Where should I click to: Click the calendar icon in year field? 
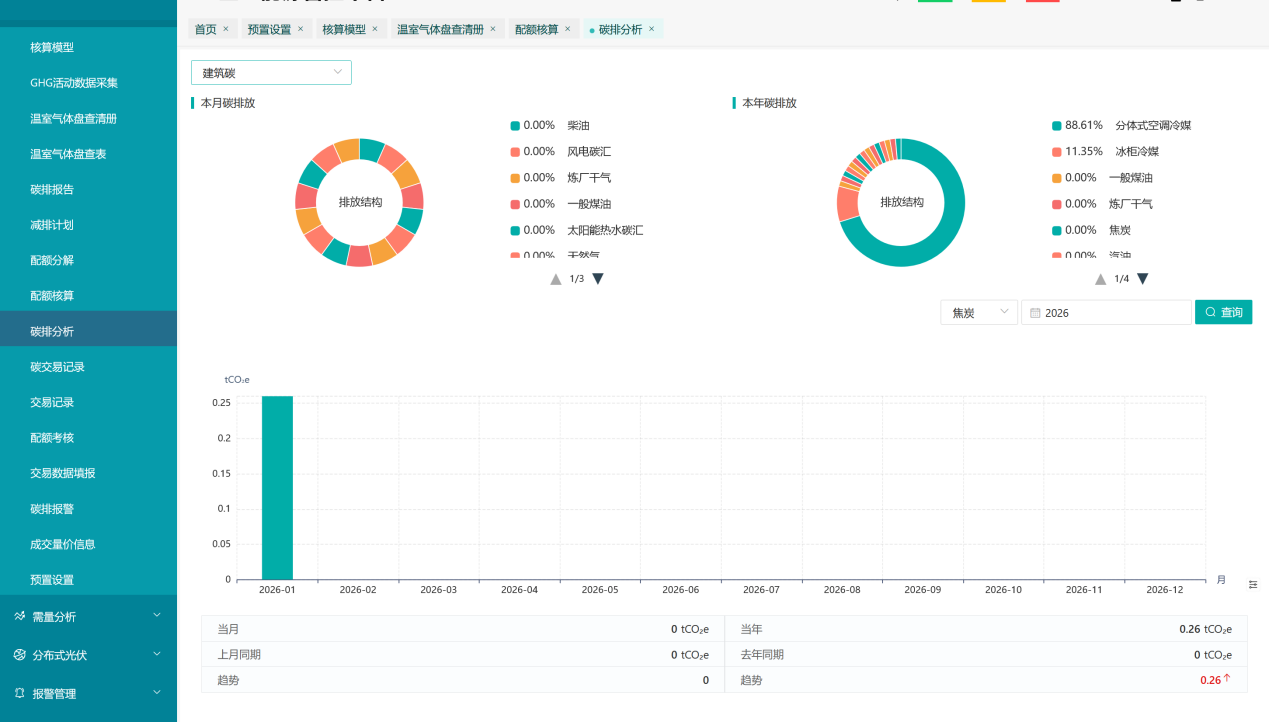point(1035,313)
